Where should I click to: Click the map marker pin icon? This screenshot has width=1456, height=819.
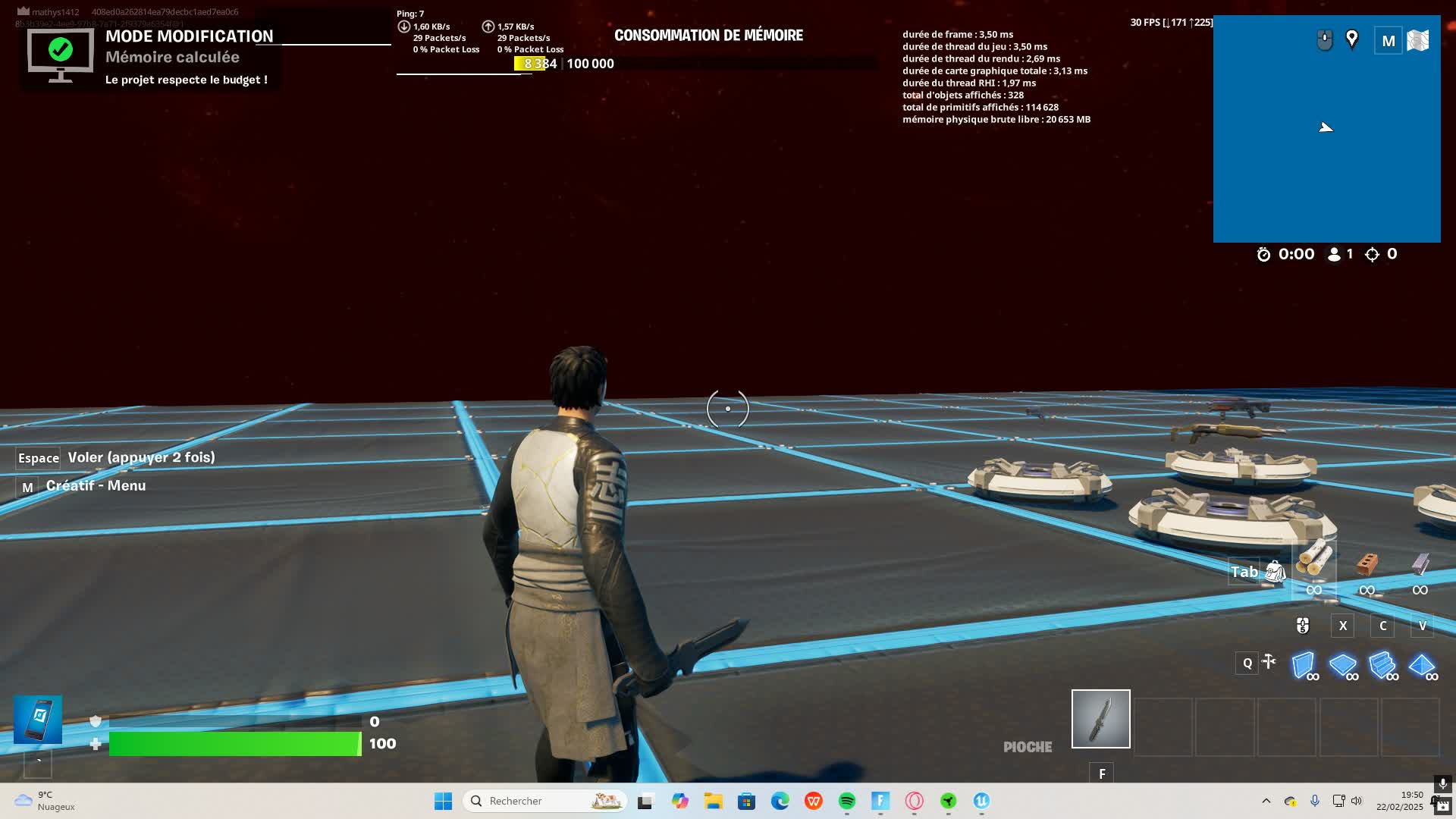[1352, 39]
